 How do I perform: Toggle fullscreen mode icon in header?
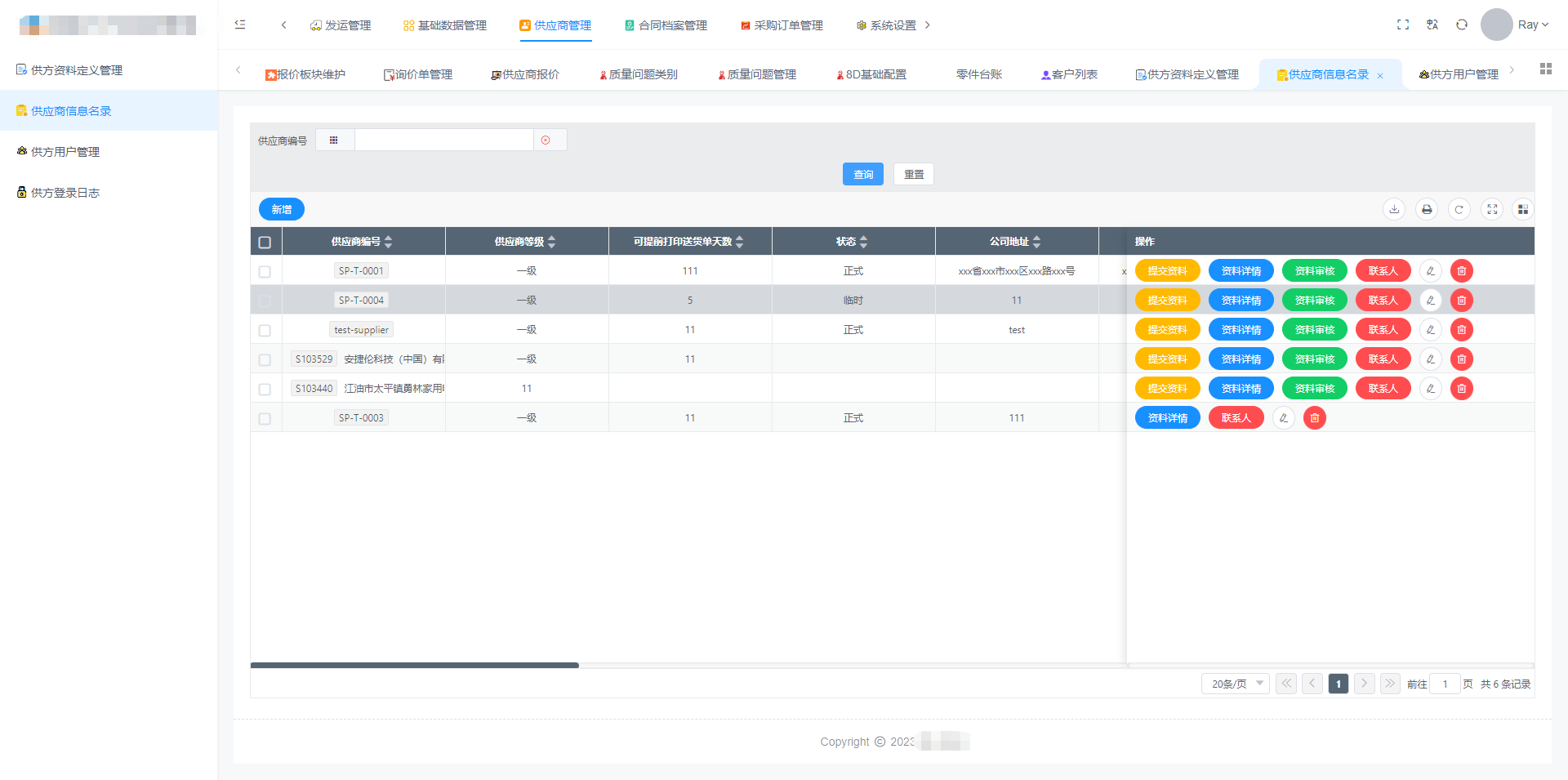tap(1403, 25)
